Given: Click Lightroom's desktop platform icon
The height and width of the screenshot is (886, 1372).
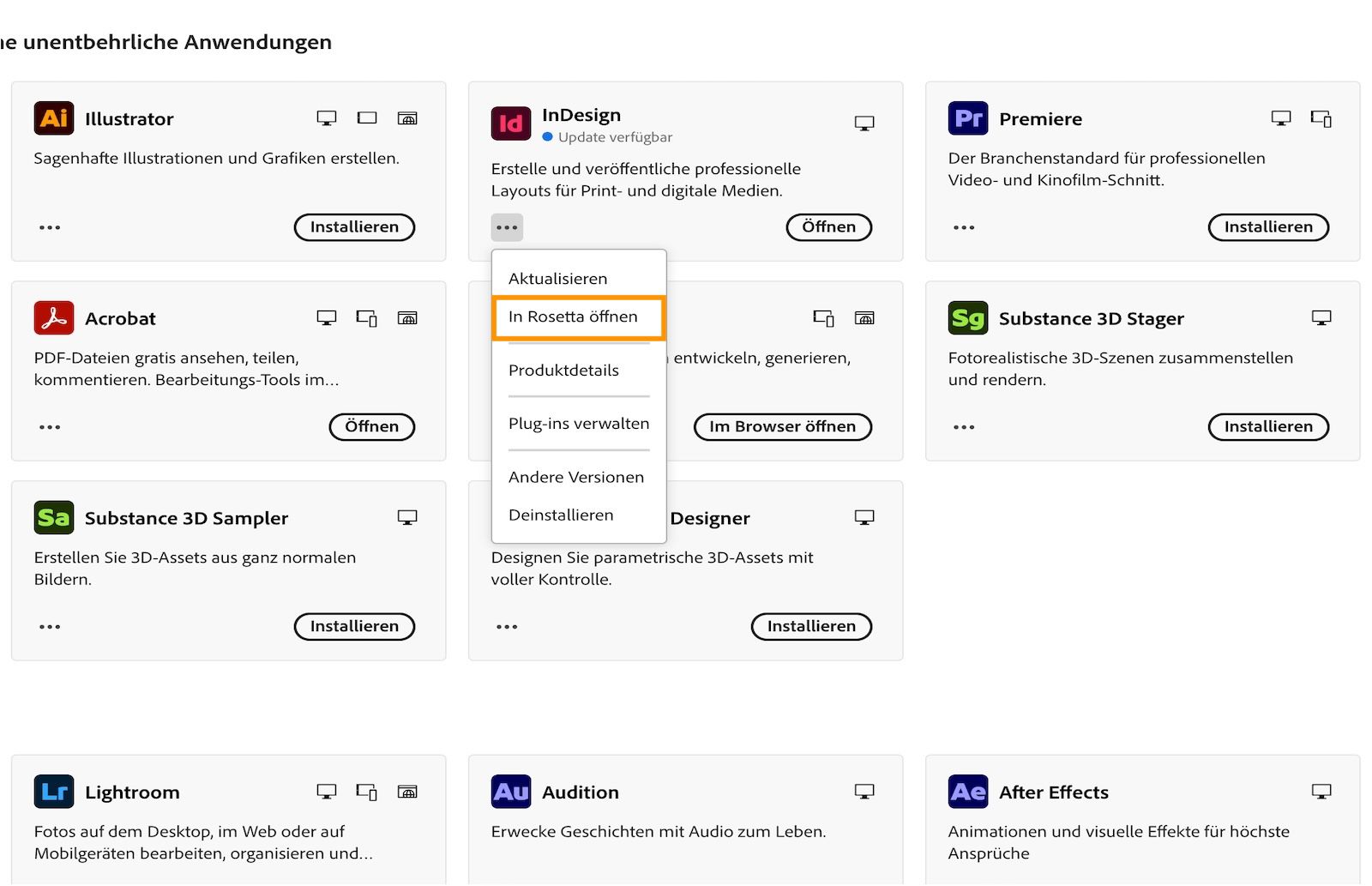Looking at the screenshot, I should tap(327, 792).
